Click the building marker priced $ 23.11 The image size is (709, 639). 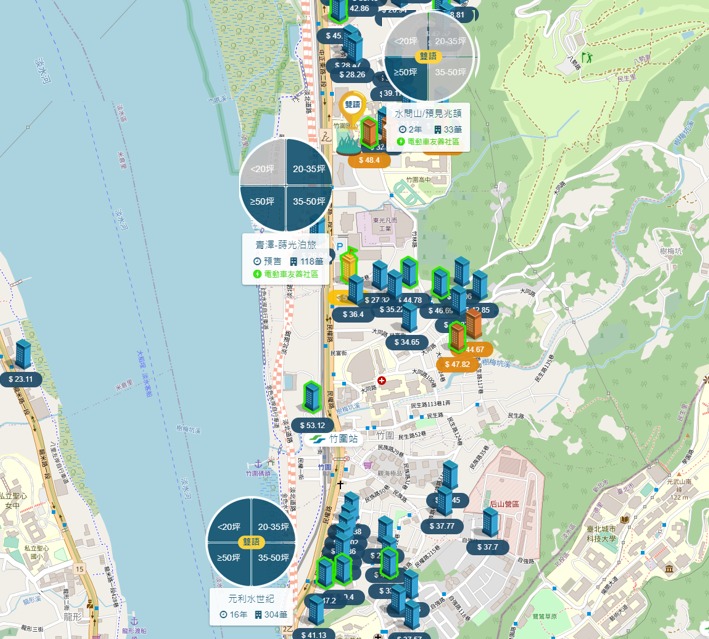(23, 355)
